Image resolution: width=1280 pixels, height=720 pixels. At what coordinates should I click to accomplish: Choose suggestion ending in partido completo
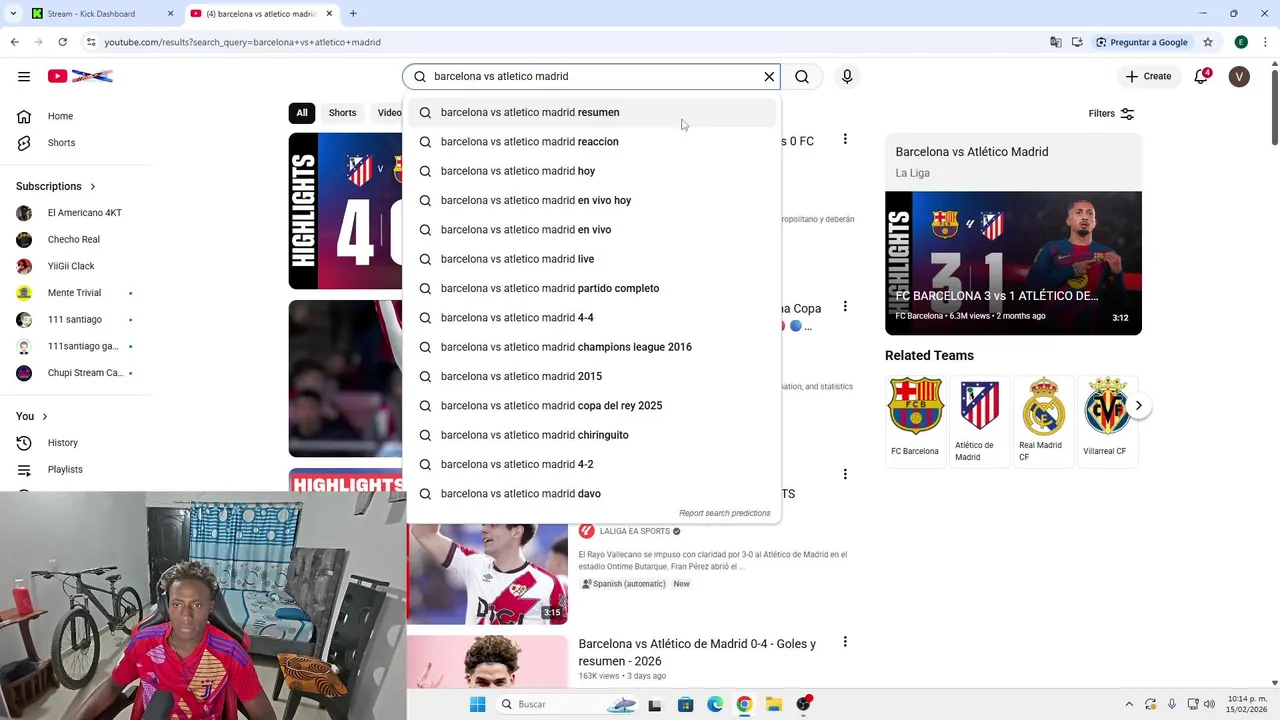(592, 288)
